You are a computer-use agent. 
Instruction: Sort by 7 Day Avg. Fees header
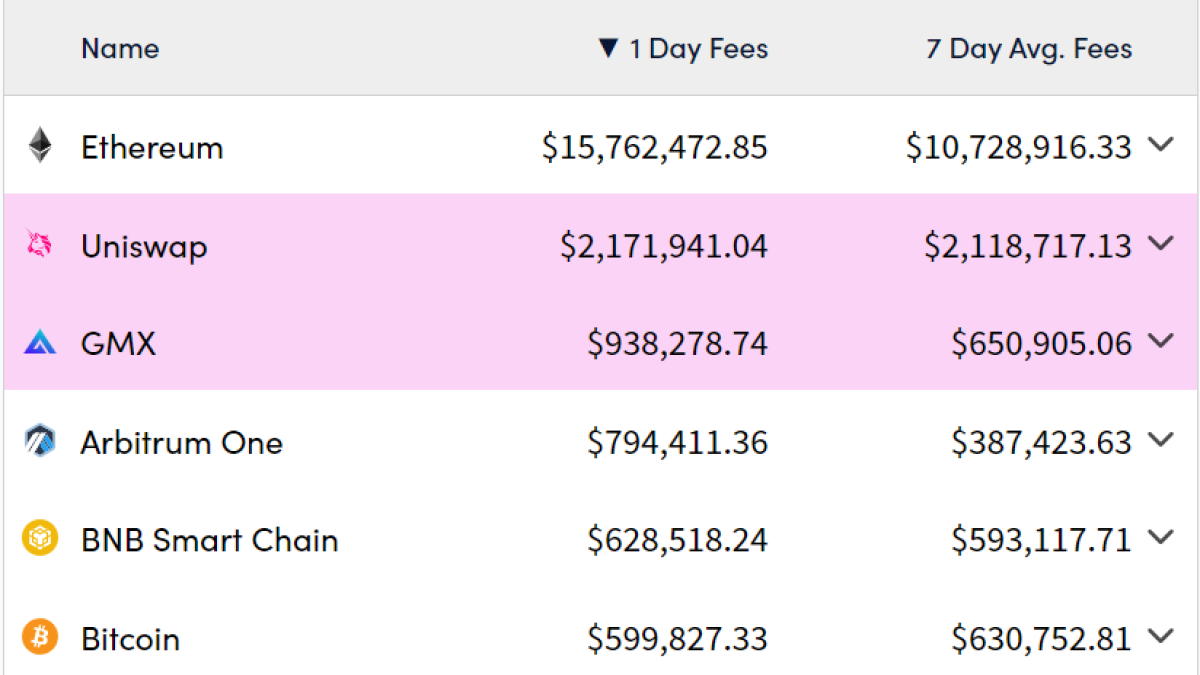[1029, 49]
